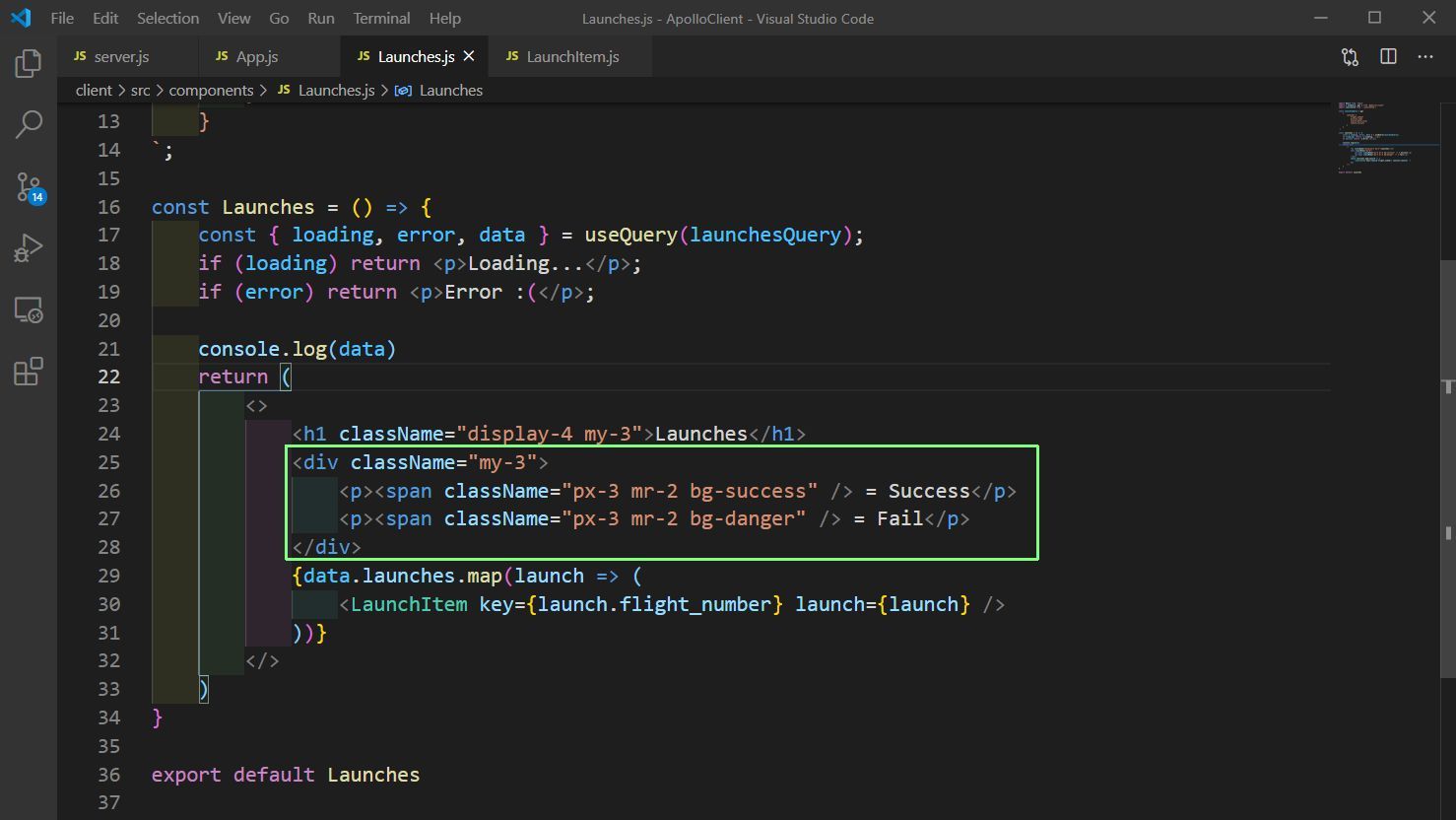Open the Terminal menu
The width and height of the screenshot is (1456, 820).
(x=381, y=18)
